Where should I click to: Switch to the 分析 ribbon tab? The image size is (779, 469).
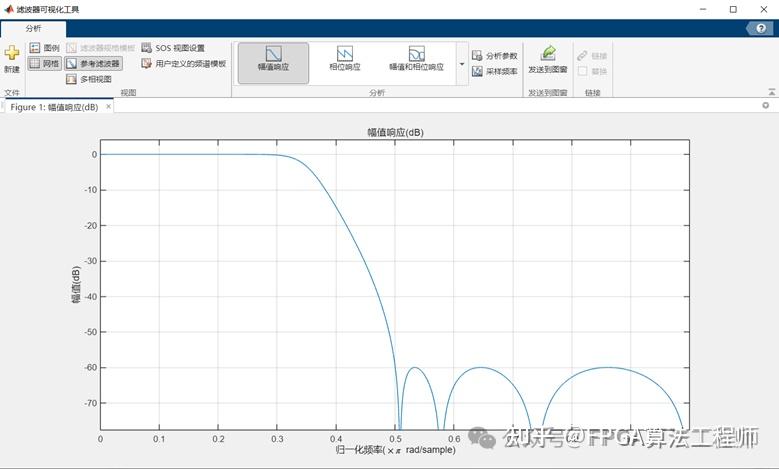33,29
